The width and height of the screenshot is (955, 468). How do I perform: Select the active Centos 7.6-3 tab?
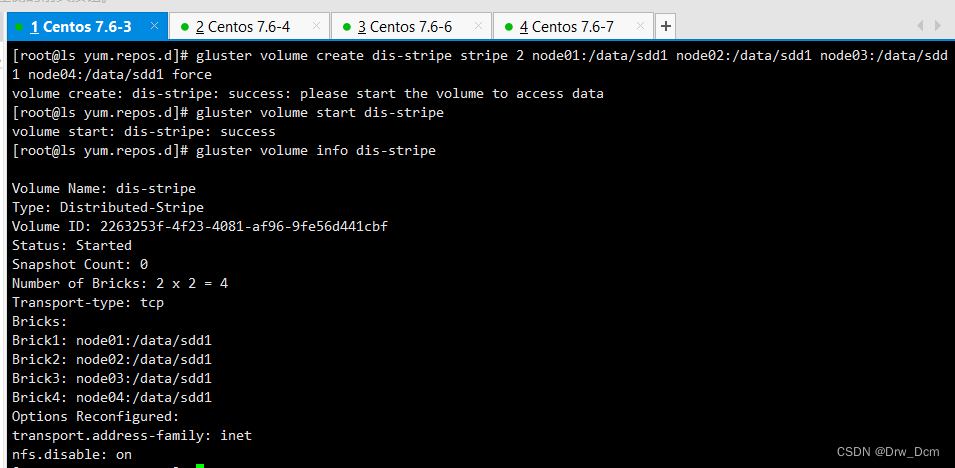click(x=86, y=26)
